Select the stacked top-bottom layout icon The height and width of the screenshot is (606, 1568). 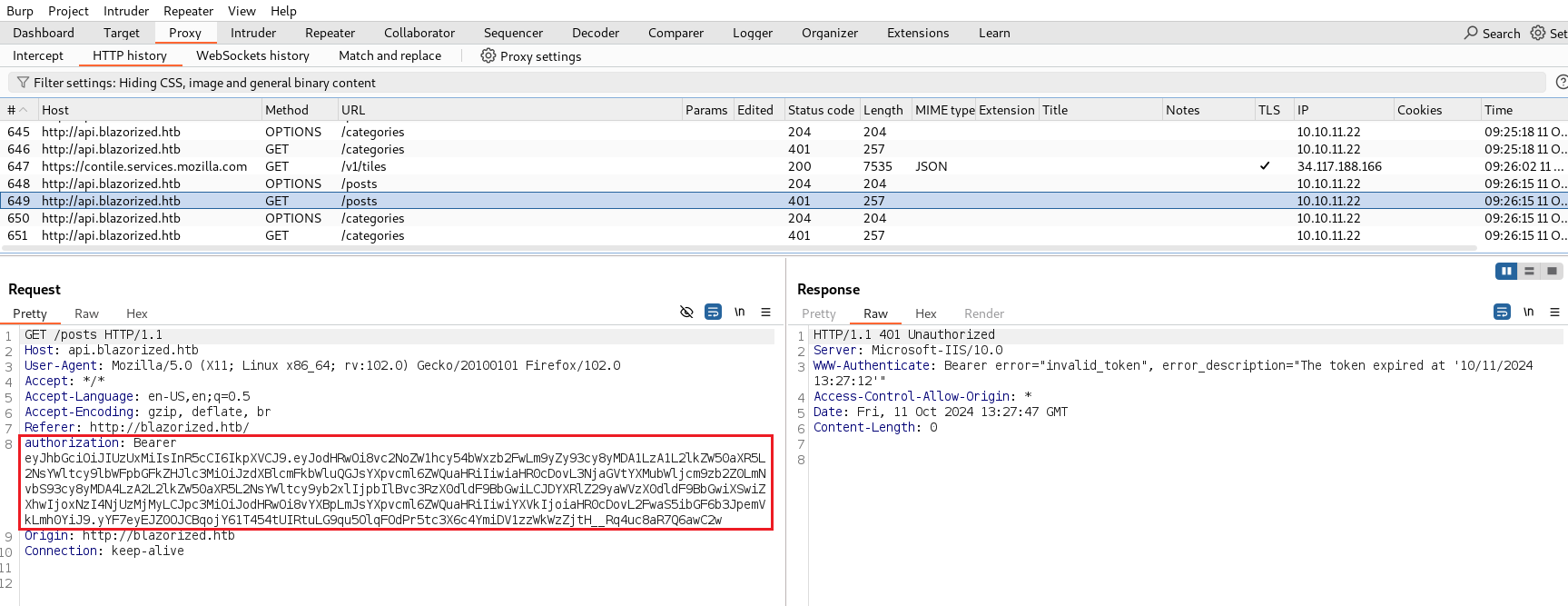point(1529,271)
